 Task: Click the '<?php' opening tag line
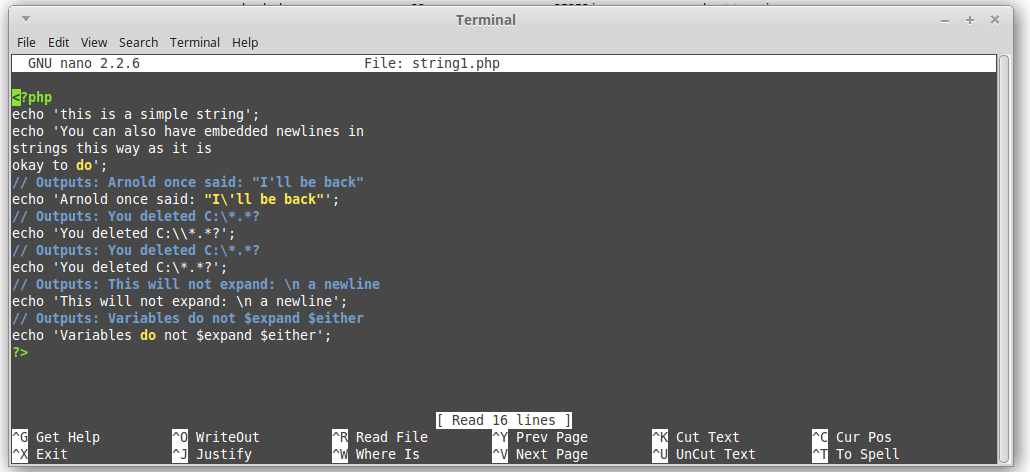point(32,98)
